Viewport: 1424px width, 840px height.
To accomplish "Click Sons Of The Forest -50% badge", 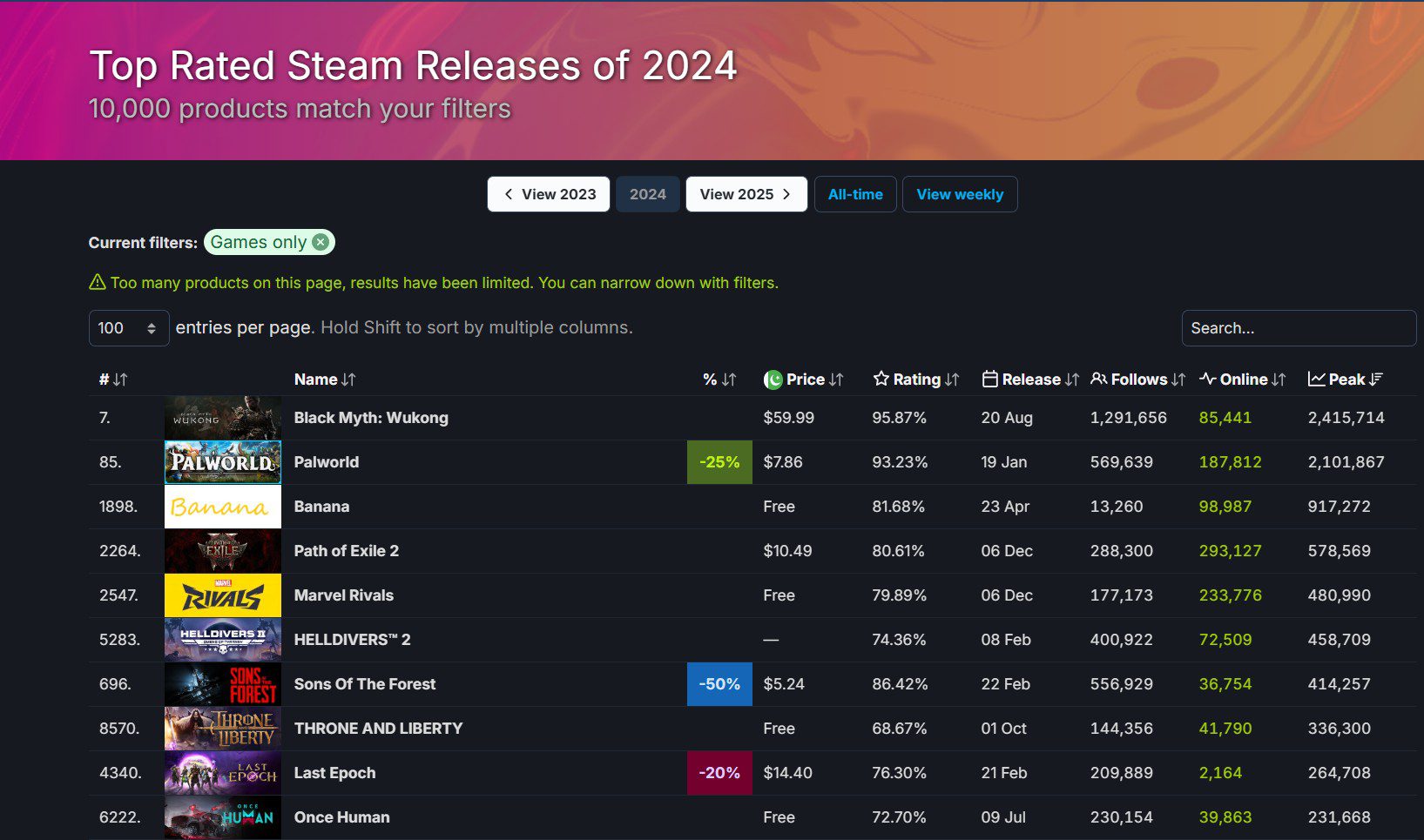I will (x=719, y=684).
